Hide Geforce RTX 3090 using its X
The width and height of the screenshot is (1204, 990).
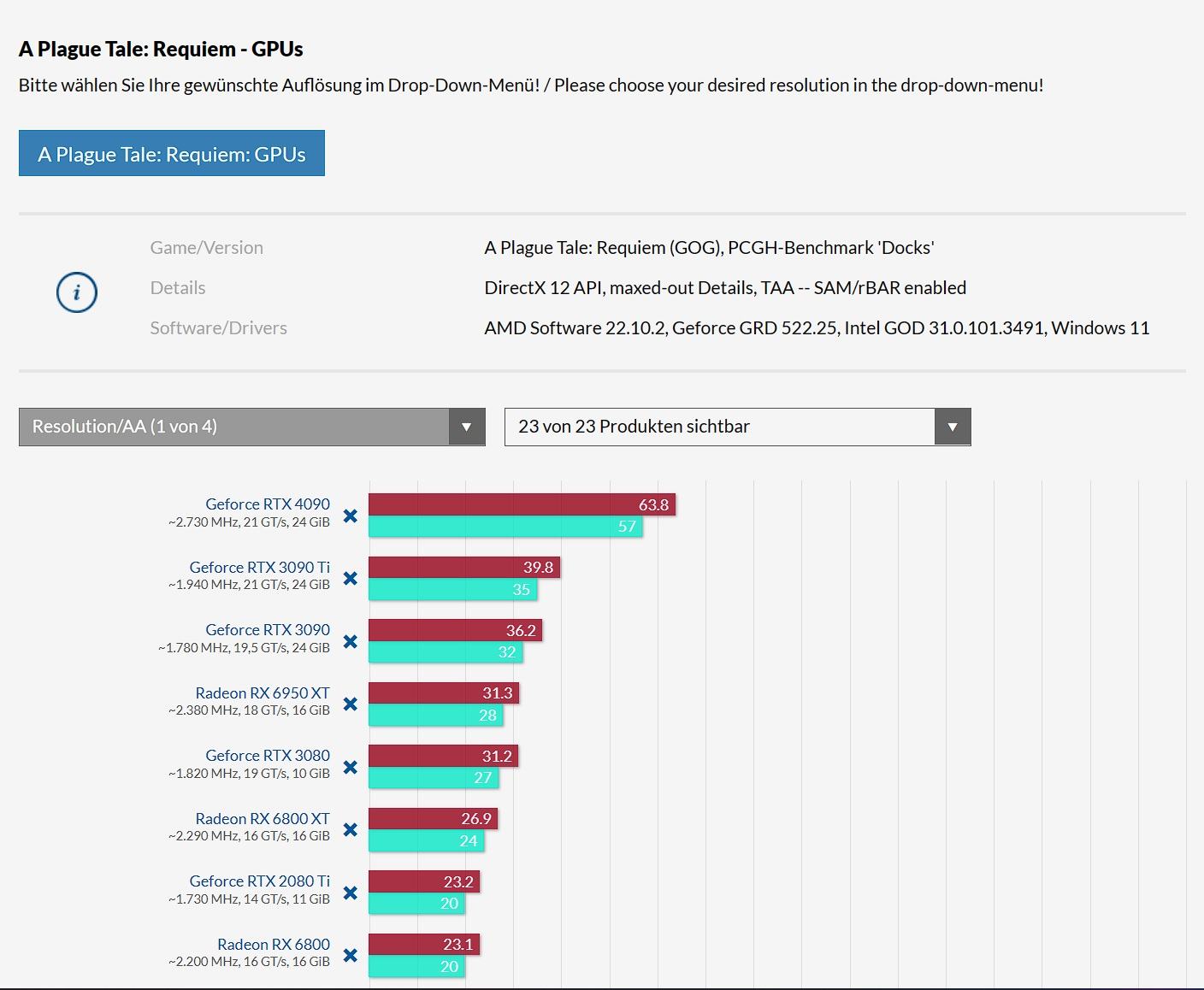click(350, 641)
